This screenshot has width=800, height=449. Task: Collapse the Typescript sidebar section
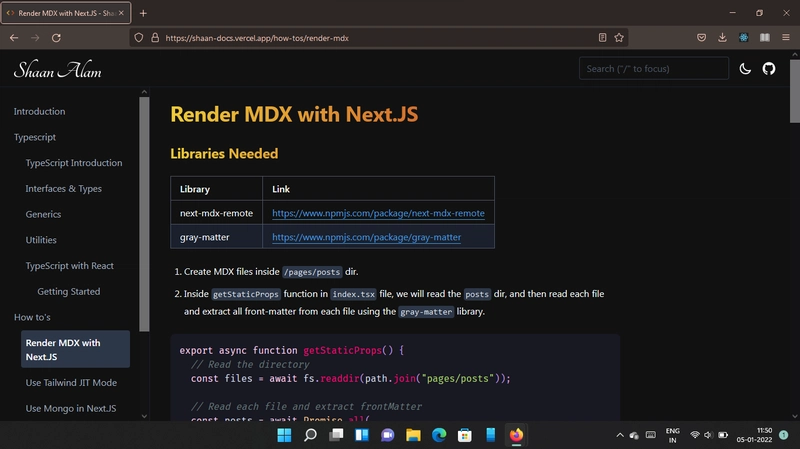tap(35, 137)
